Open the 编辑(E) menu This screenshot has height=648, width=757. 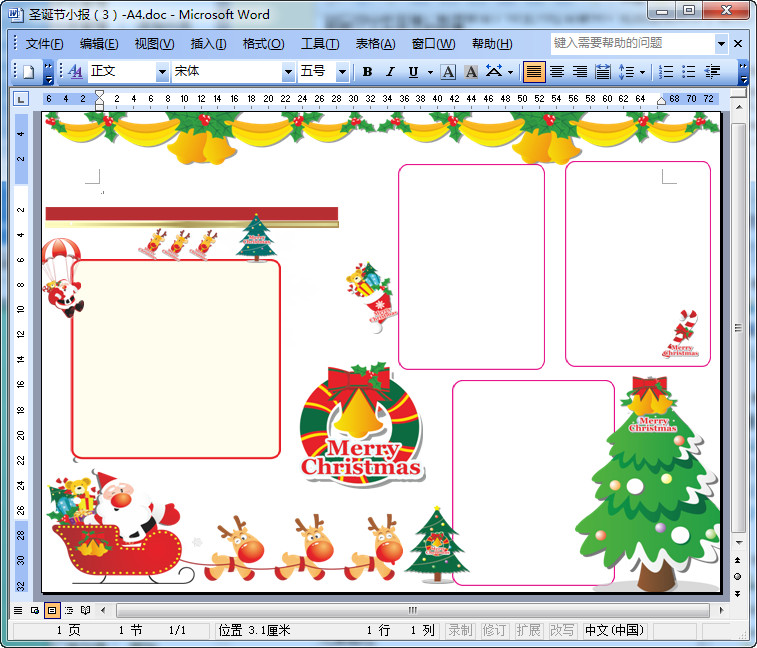99,44
